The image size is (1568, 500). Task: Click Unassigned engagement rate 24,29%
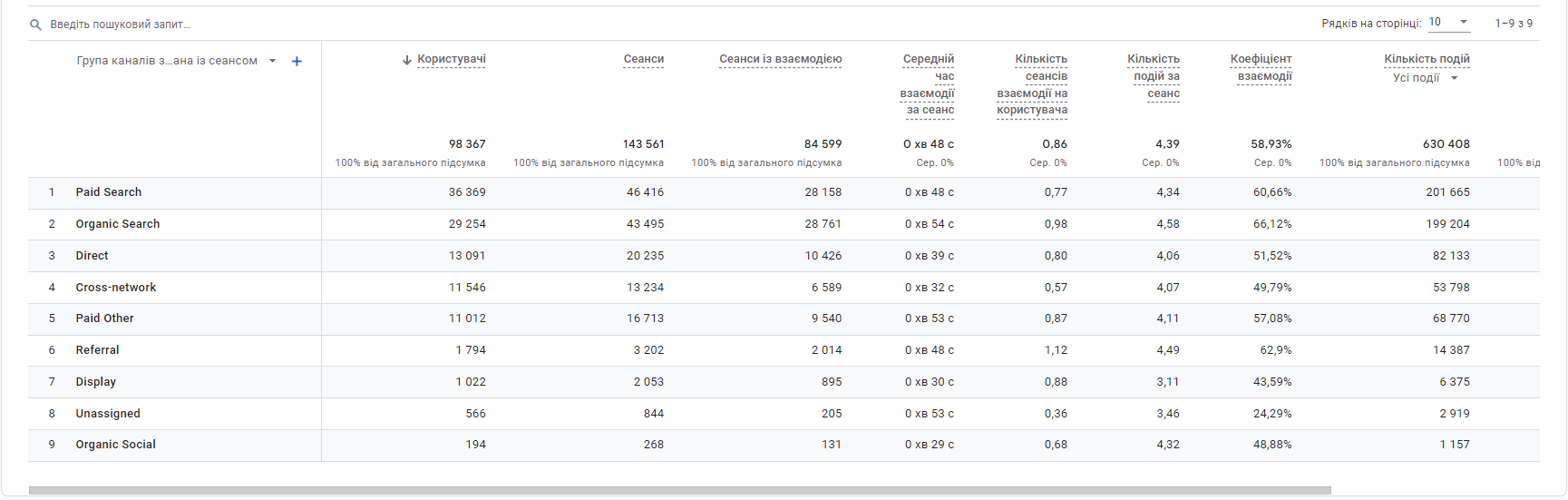pyautogui.click(x=1272, y=414)
